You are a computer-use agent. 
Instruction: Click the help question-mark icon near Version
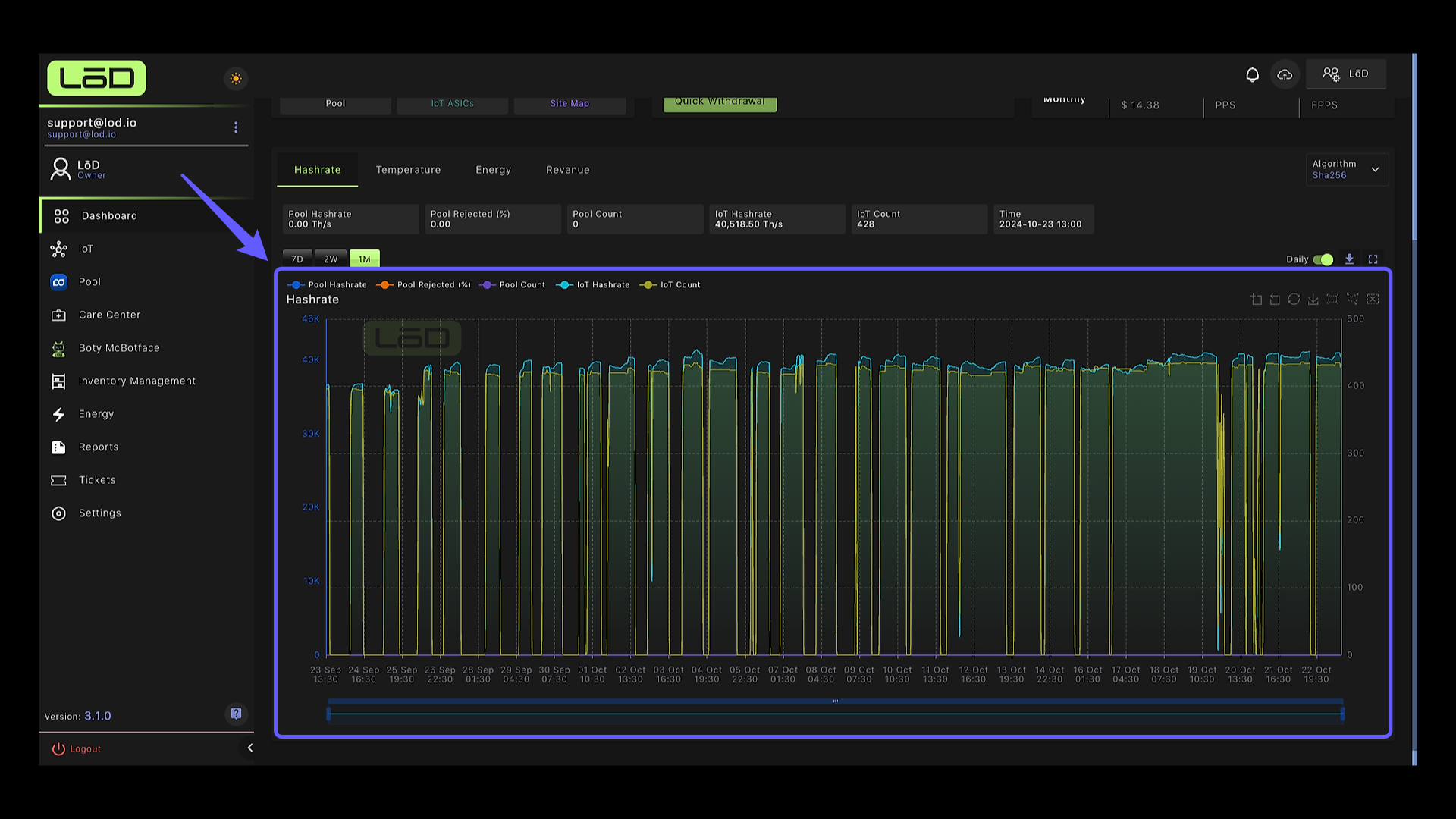pos(236,714)
